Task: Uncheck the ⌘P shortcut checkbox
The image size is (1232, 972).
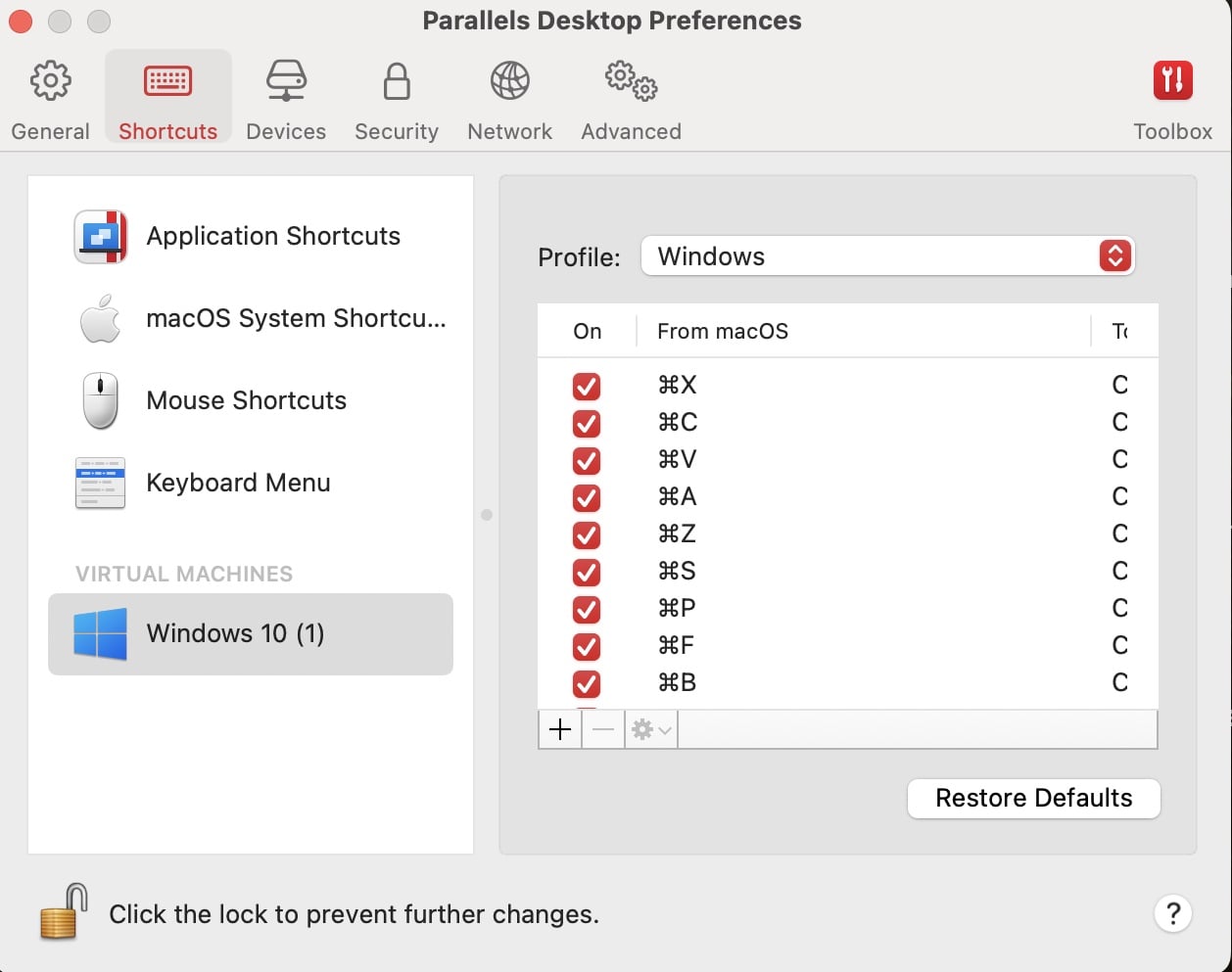Action: point(587,610)
